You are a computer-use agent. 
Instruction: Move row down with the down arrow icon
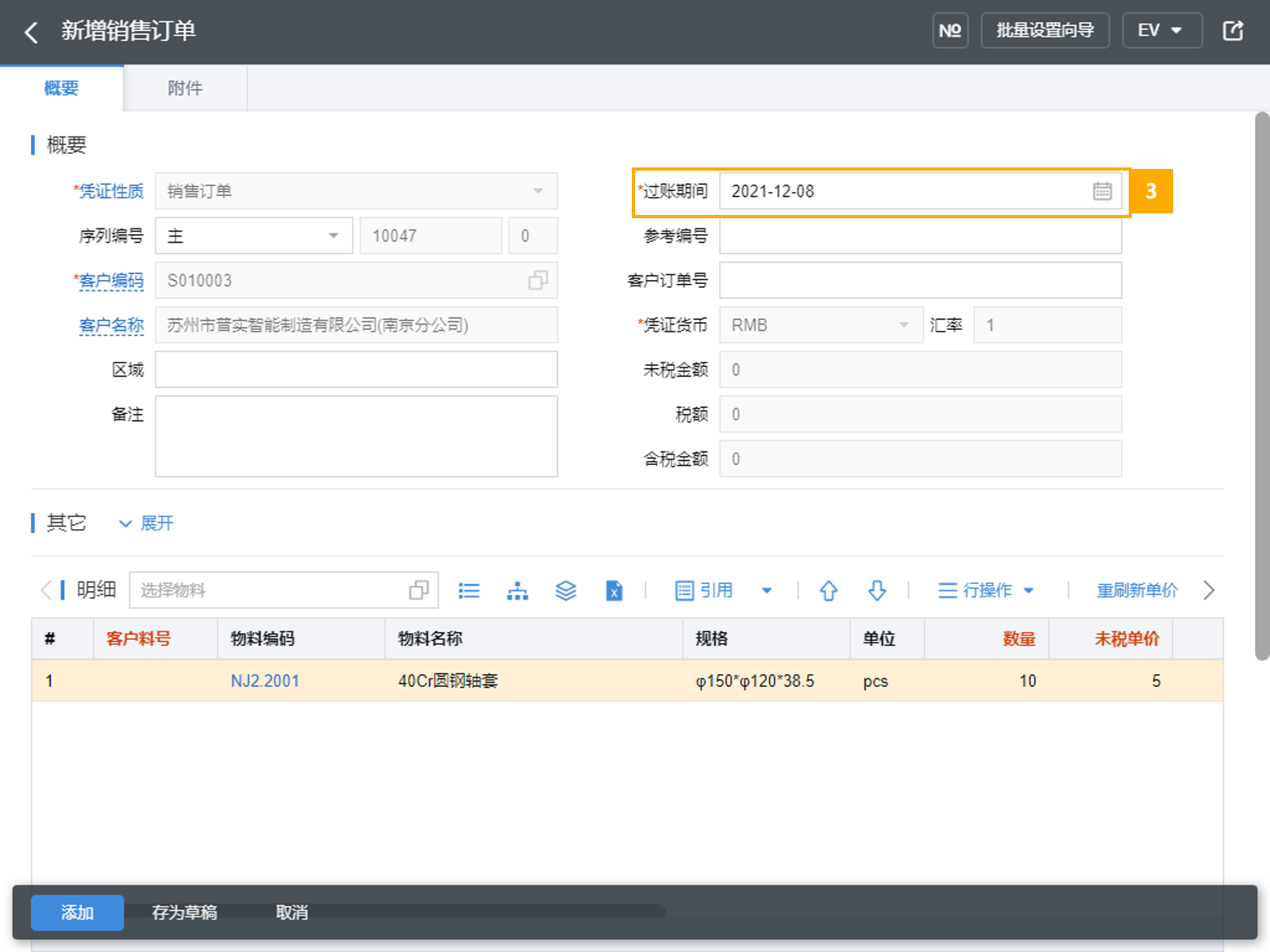(x=877, y=590)
